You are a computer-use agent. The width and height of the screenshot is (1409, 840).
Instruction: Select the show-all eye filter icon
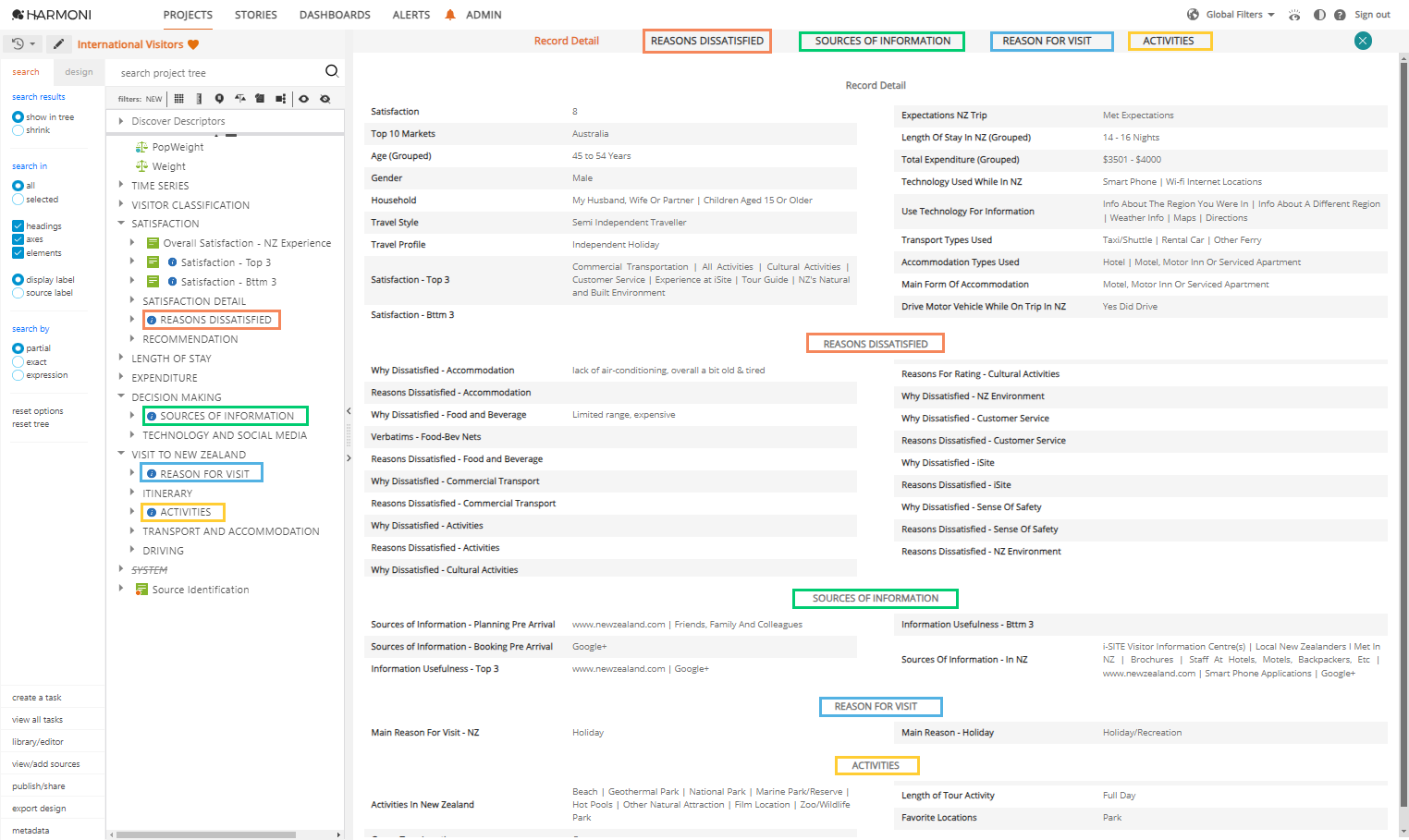[304, 99]
